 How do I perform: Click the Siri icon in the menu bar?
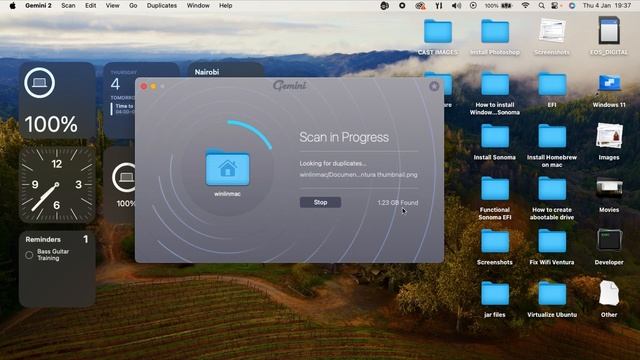pyautogui.click(x=572, y=5)
